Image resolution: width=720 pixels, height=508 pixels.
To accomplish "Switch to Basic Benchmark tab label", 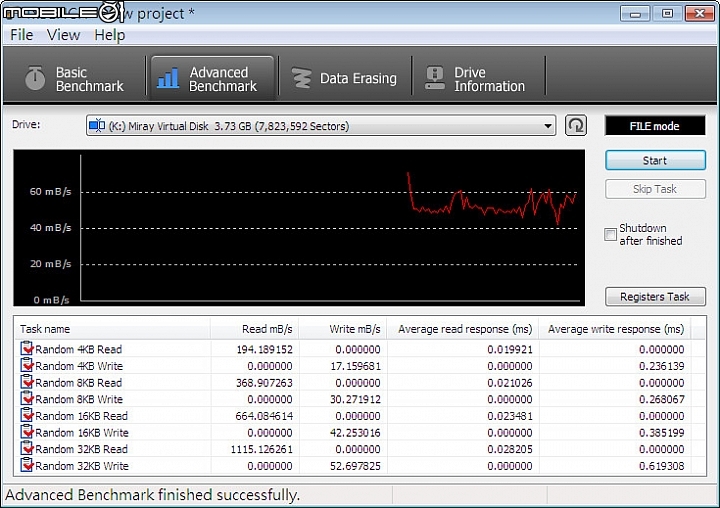I will 90,79.
